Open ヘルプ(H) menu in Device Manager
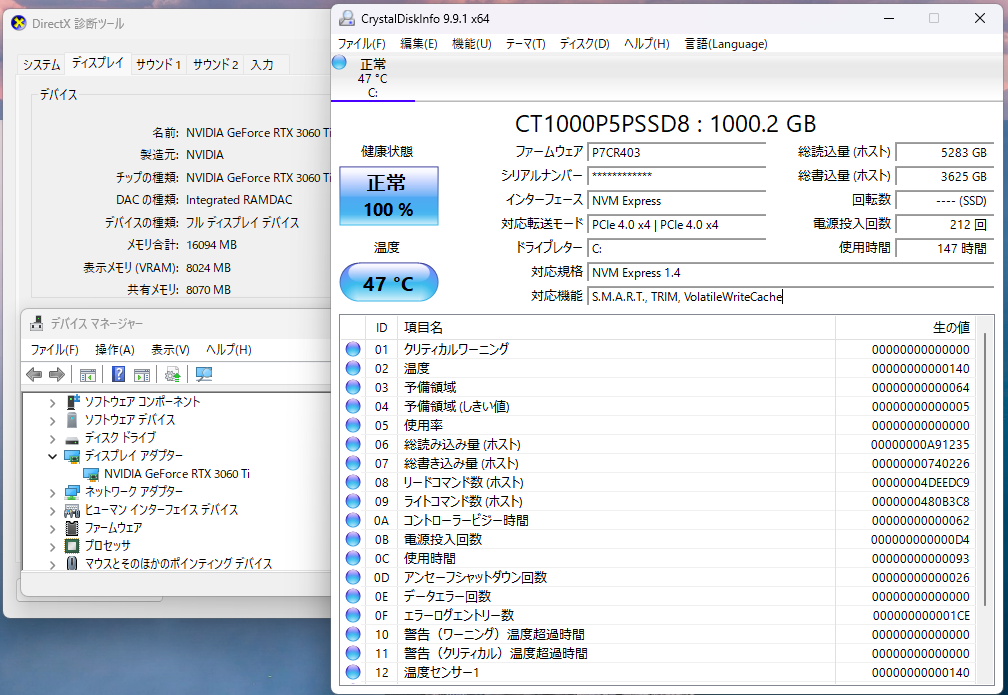The height and width of the screenshot is (695, 1008). [228, 350]
